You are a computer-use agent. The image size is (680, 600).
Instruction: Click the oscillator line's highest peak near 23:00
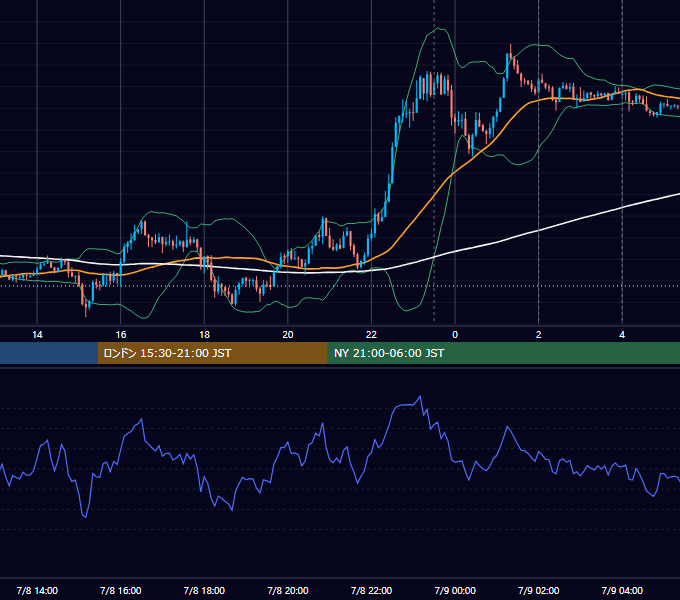(420, 396)
